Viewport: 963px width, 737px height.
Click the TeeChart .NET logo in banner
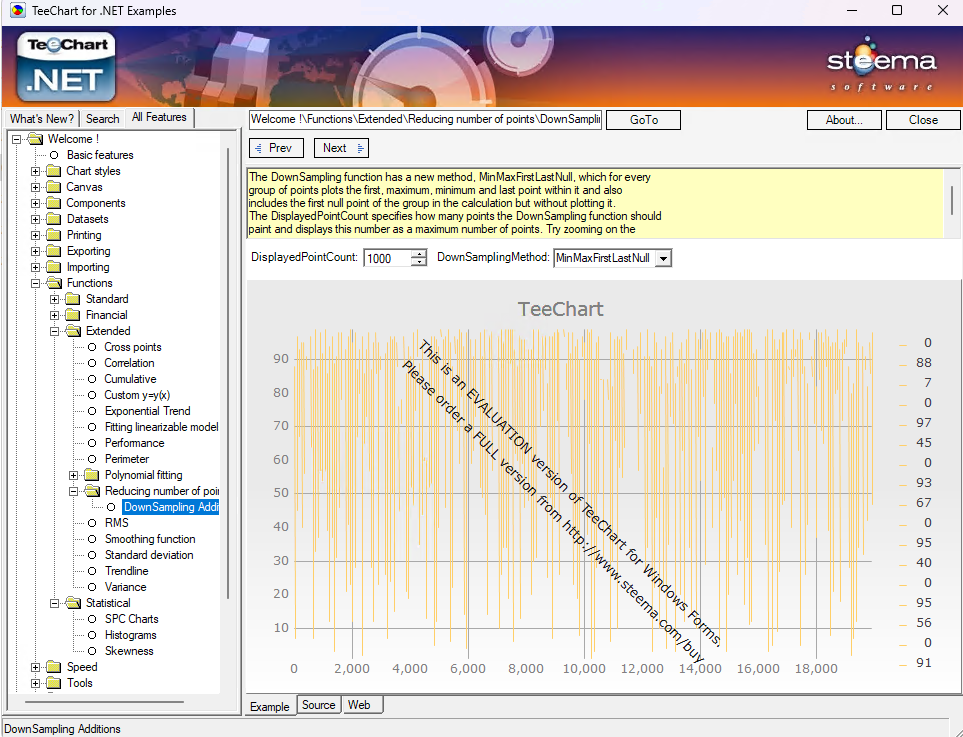(x=66, y=66)
